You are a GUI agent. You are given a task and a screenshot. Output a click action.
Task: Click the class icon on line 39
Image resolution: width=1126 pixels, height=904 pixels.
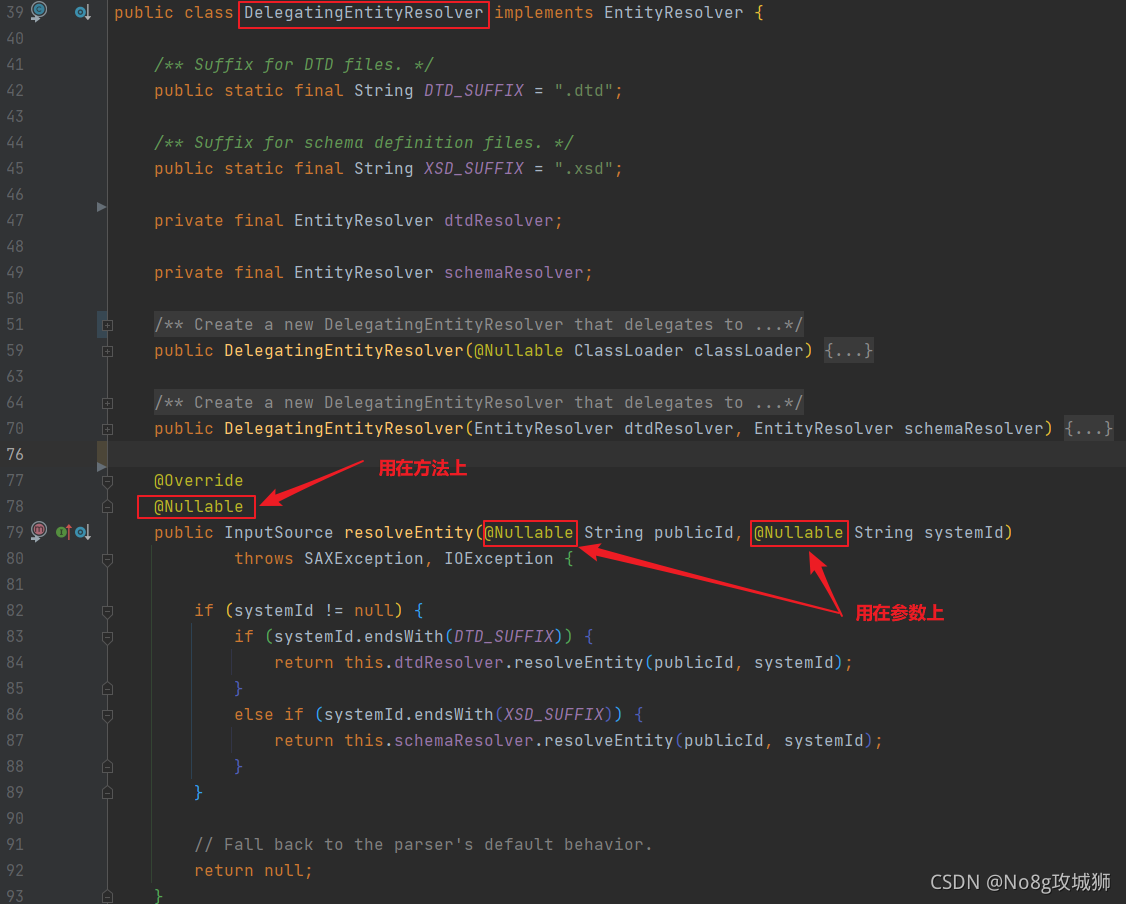(39, 11)
